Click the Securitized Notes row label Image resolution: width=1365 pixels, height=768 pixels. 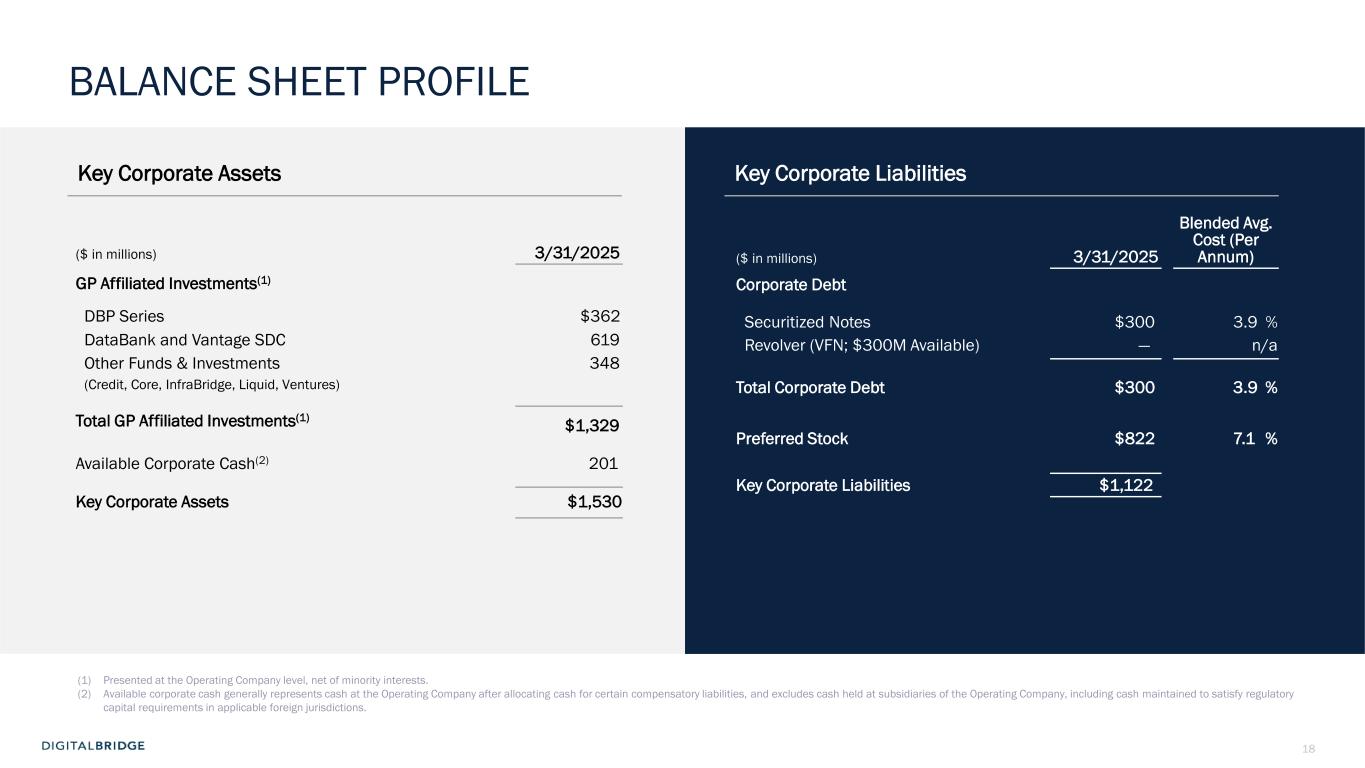(x=807, y=322)
